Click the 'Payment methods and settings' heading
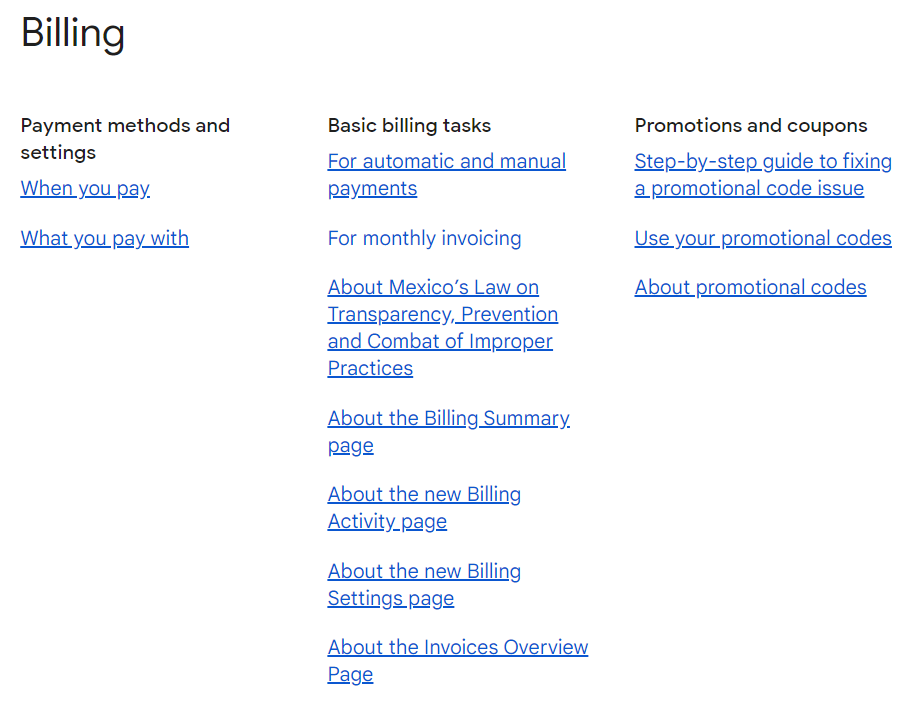The width and height of the screenshot is (907, 704). point(125,139)
